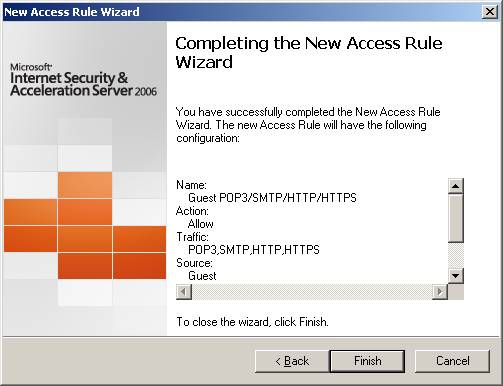Click the summary scroll down arrow
Image resolution: width=503 pixels, height=386 pixels.
(456, 276)
